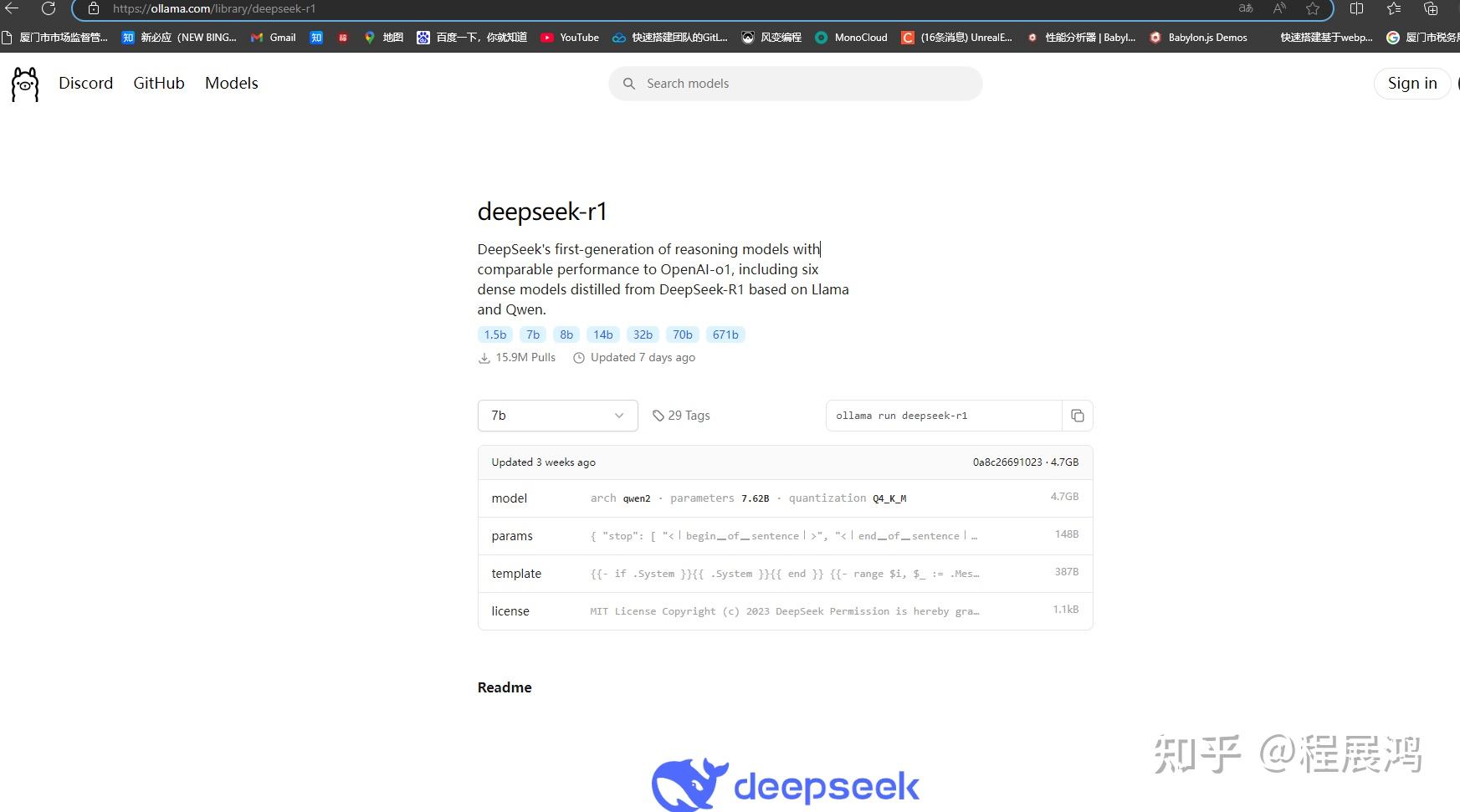Open the YouTube bookmark from the favorites bar
The image size is (1460, 812).
(x=570, y=38)
